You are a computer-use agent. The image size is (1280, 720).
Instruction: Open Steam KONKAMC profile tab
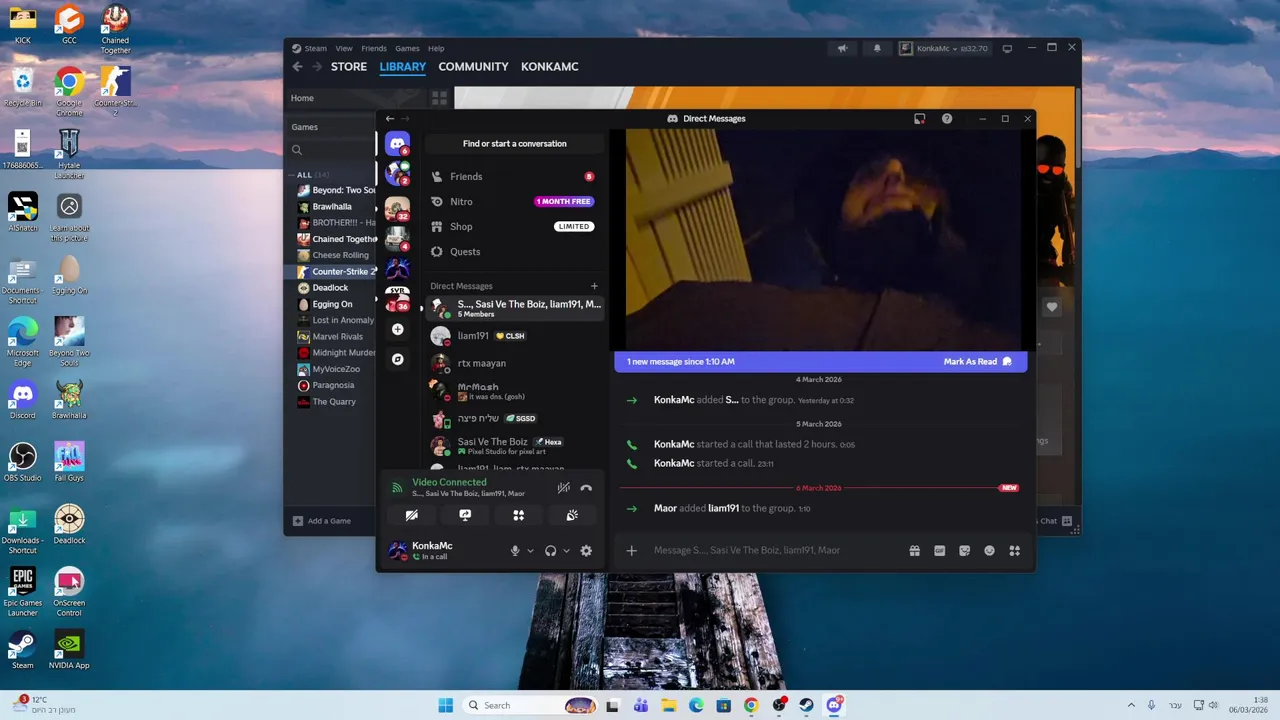[549, 67]
